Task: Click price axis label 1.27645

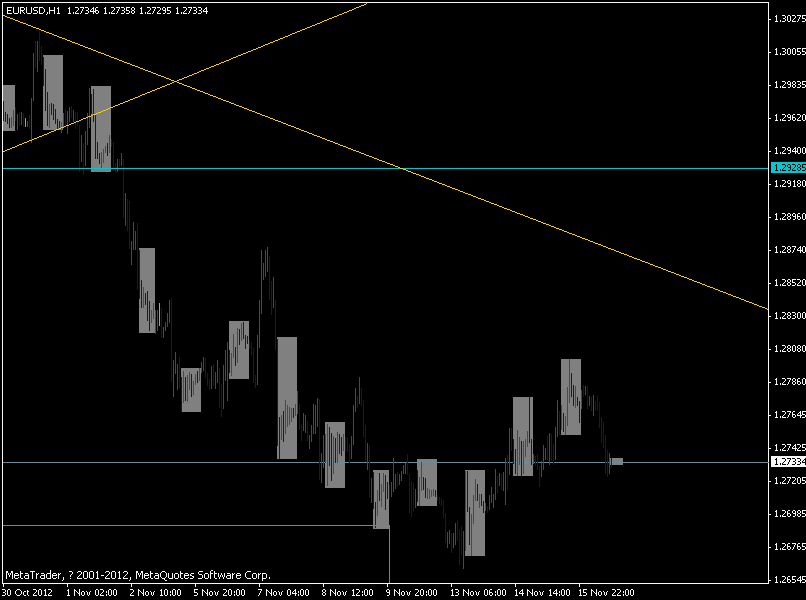Action: (790, 415)
